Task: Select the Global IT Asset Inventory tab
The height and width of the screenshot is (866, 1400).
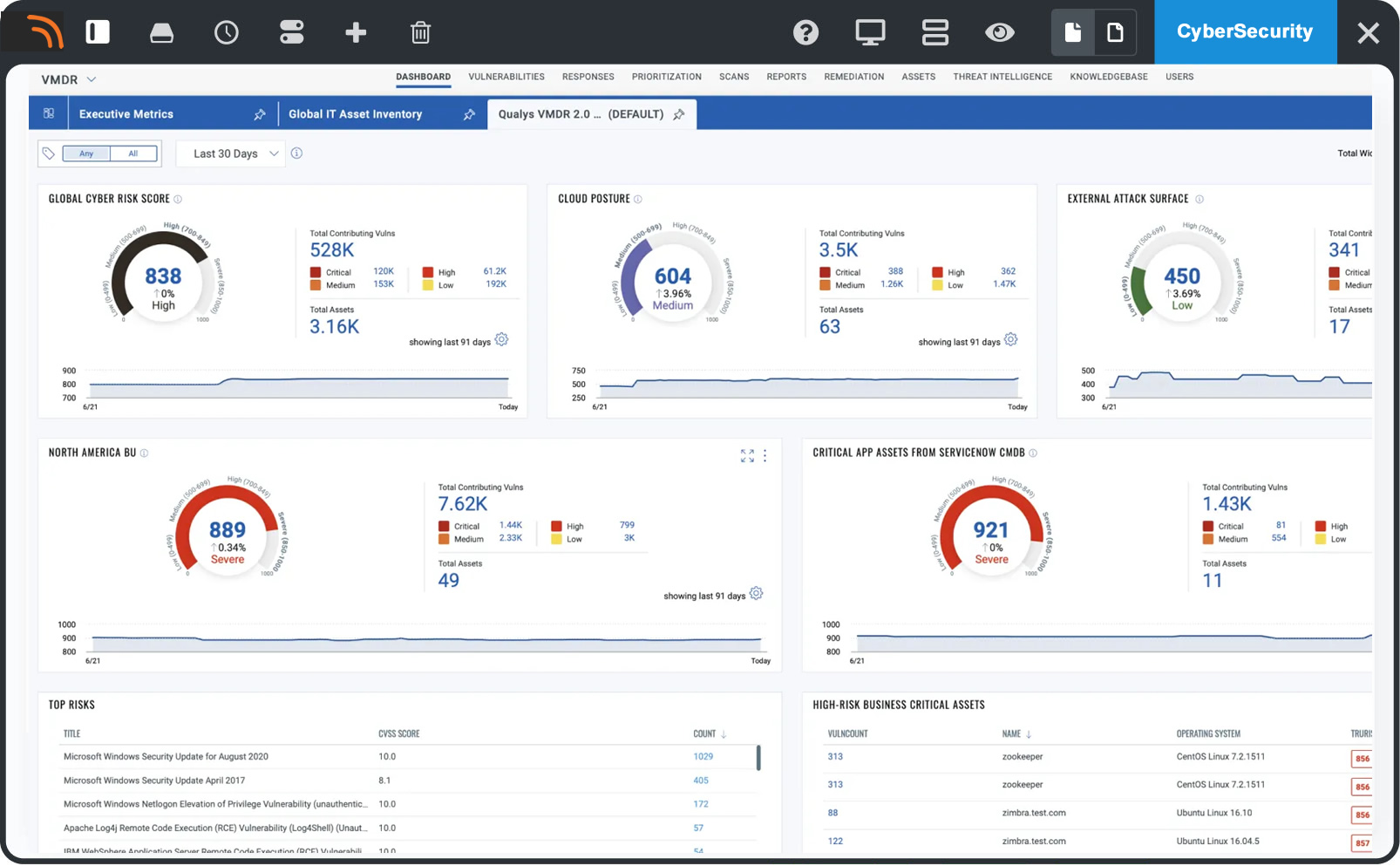Action: point(355,114)
